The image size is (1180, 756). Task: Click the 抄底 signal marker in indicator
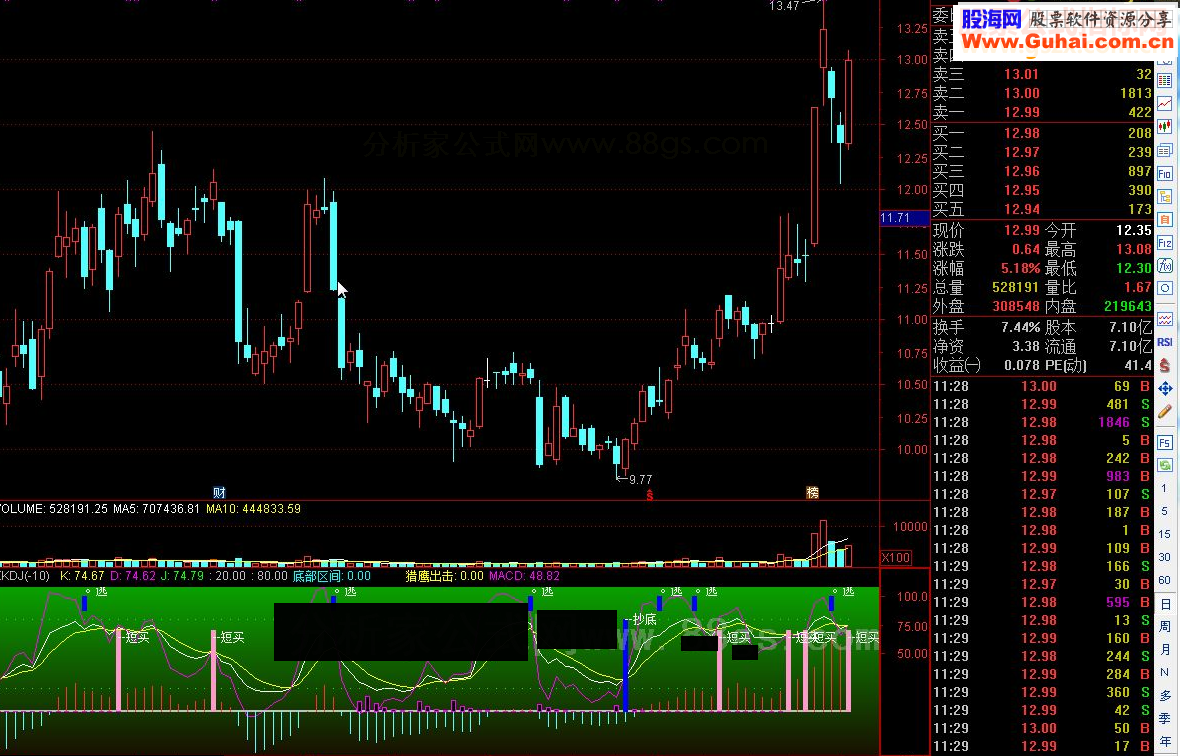tap(644, 620)
